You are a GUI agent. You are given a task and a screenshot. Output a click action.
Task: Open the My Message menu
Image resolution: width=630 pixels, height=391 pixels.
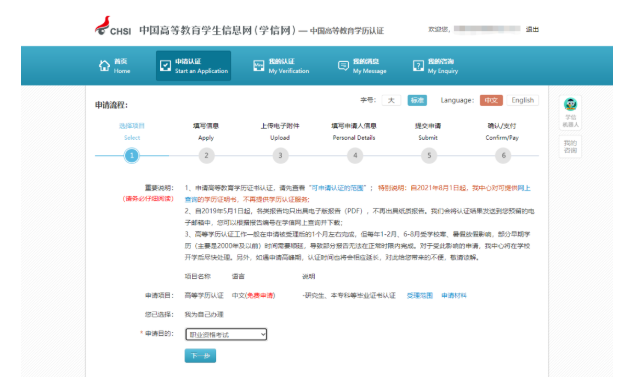click(x=362, y=66)
